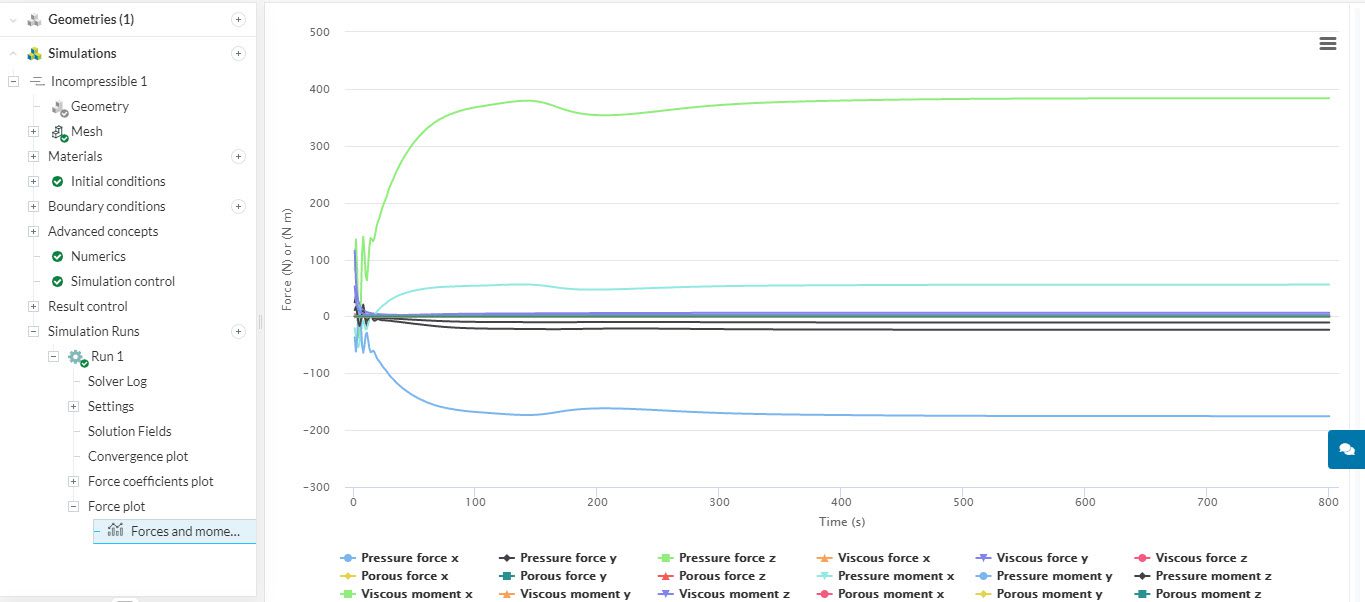Screen dimensions: 1365x602
Task: Toggle Pressure force x series visibility
Action: click(409, 558)
